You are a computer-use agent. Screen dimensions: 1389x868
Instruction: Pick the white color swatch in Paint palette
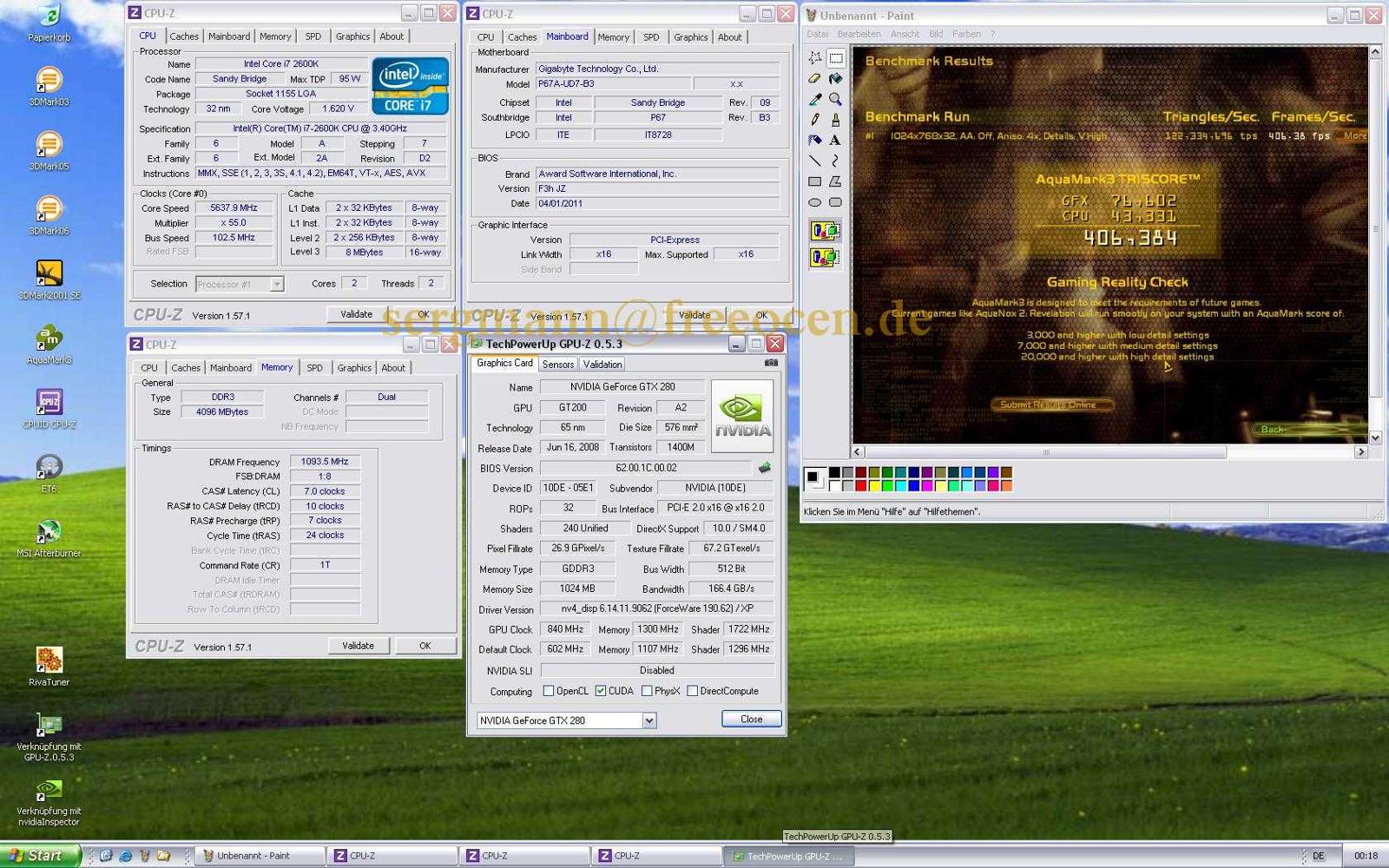click(834, 486)
